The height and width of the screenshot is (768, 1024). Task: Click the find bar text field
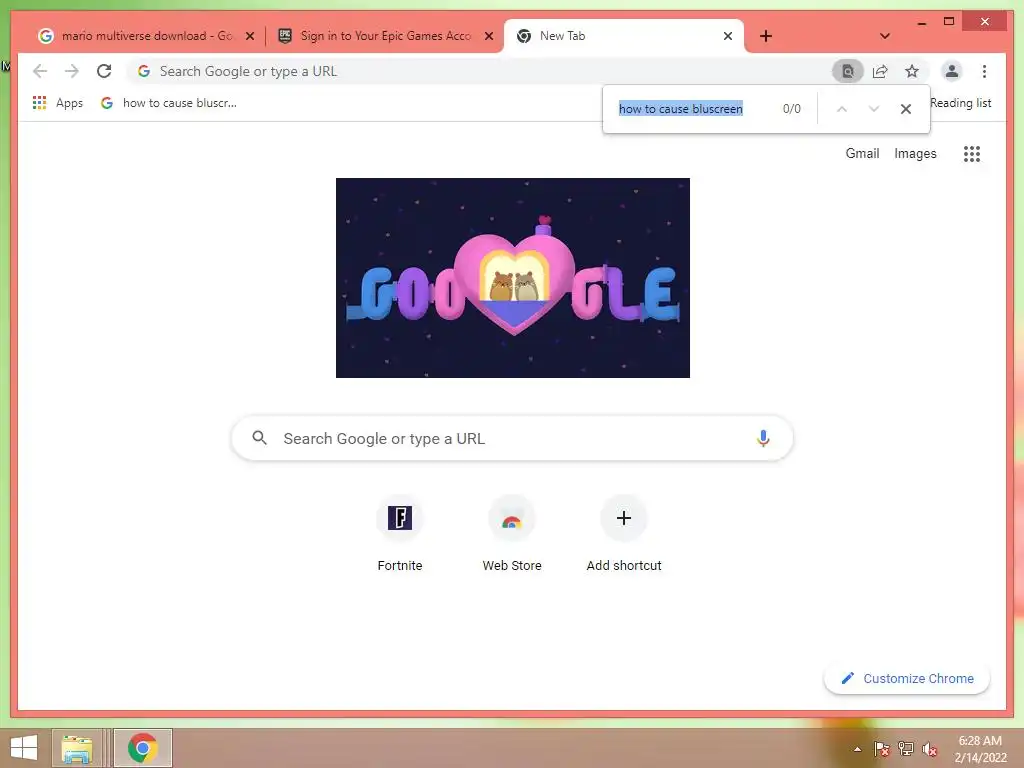(696, 108)
